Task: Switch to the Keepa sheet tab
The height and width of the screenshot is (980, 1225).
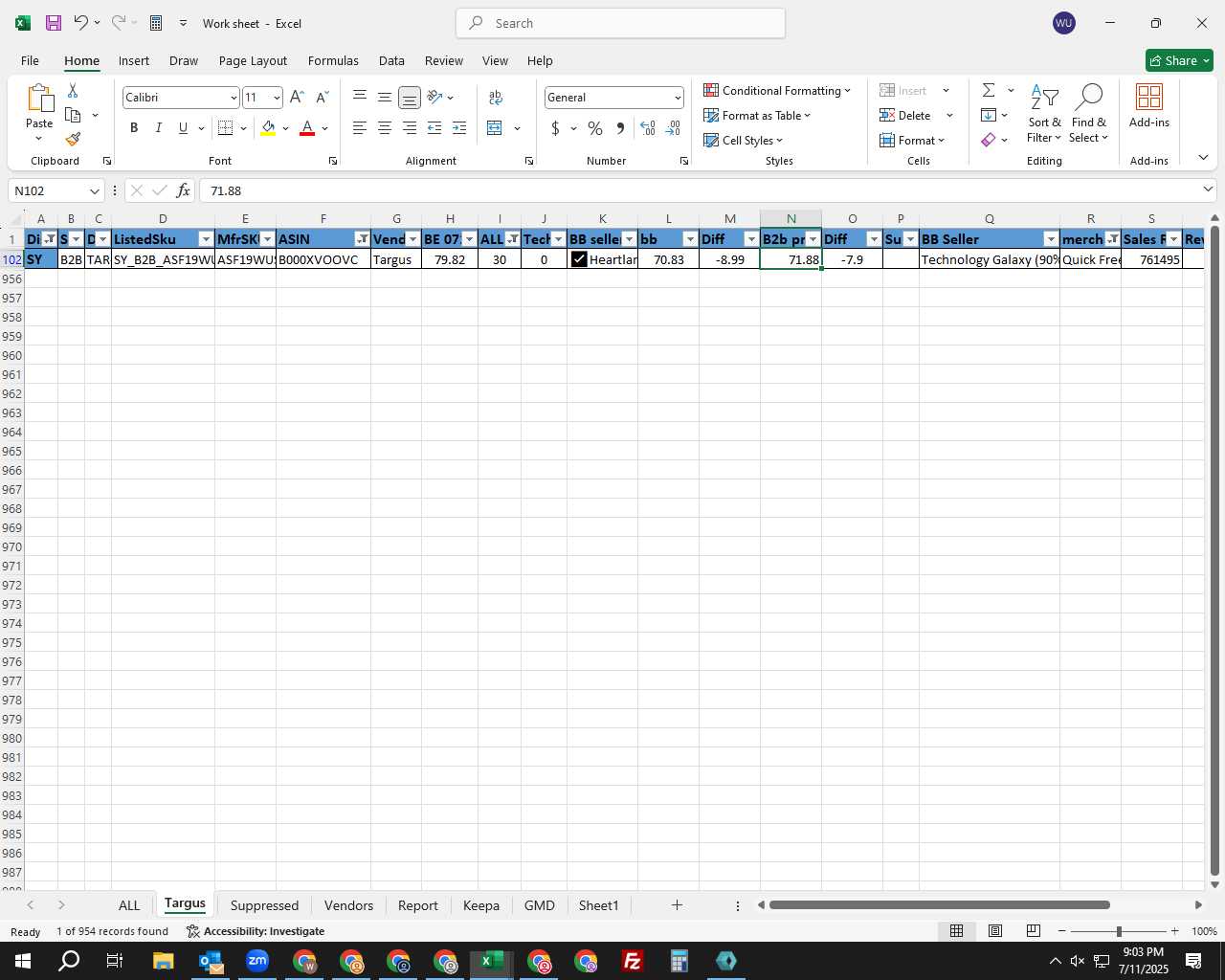Action: tap(481, 905)
